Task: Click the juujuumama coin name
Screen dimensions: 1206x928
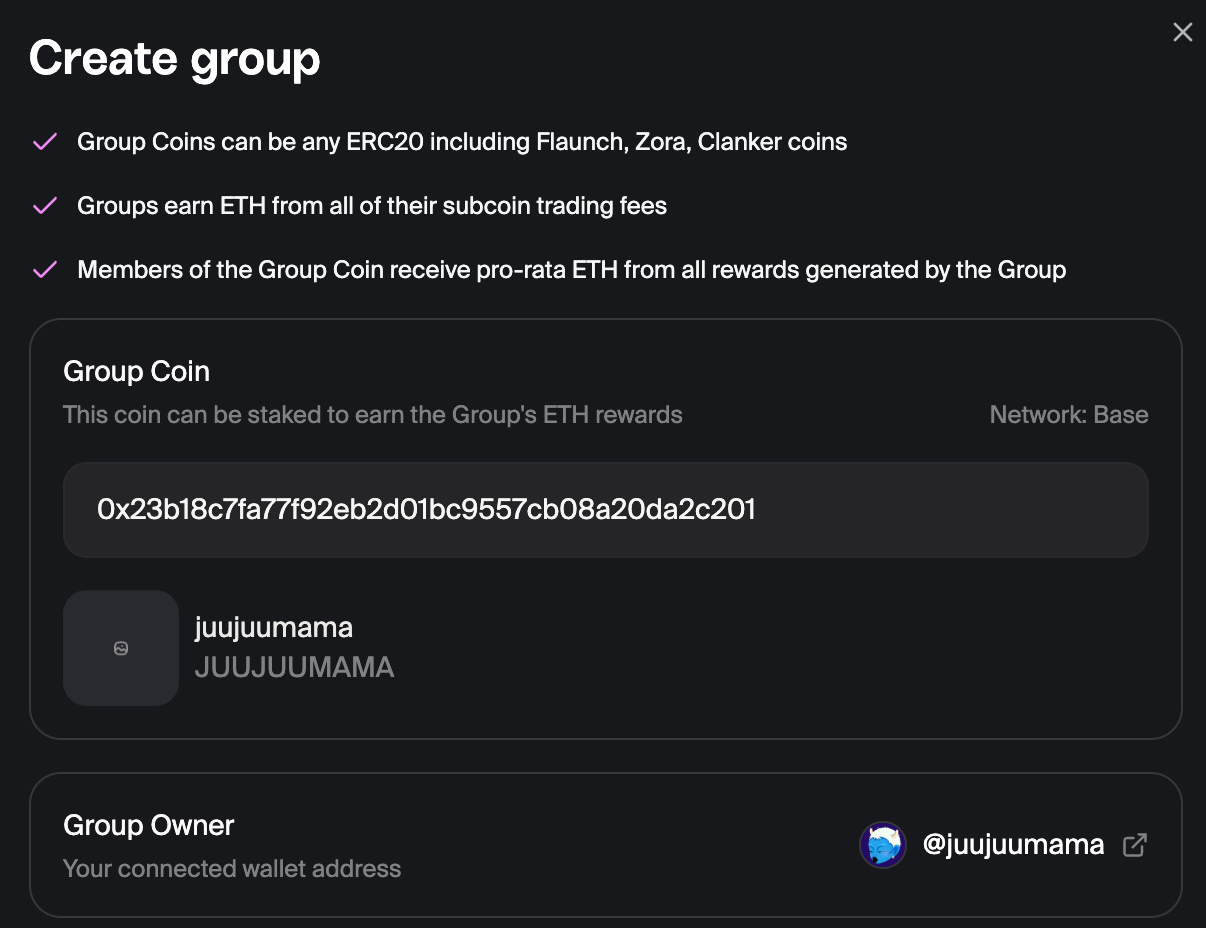Action: pos(273,628)
